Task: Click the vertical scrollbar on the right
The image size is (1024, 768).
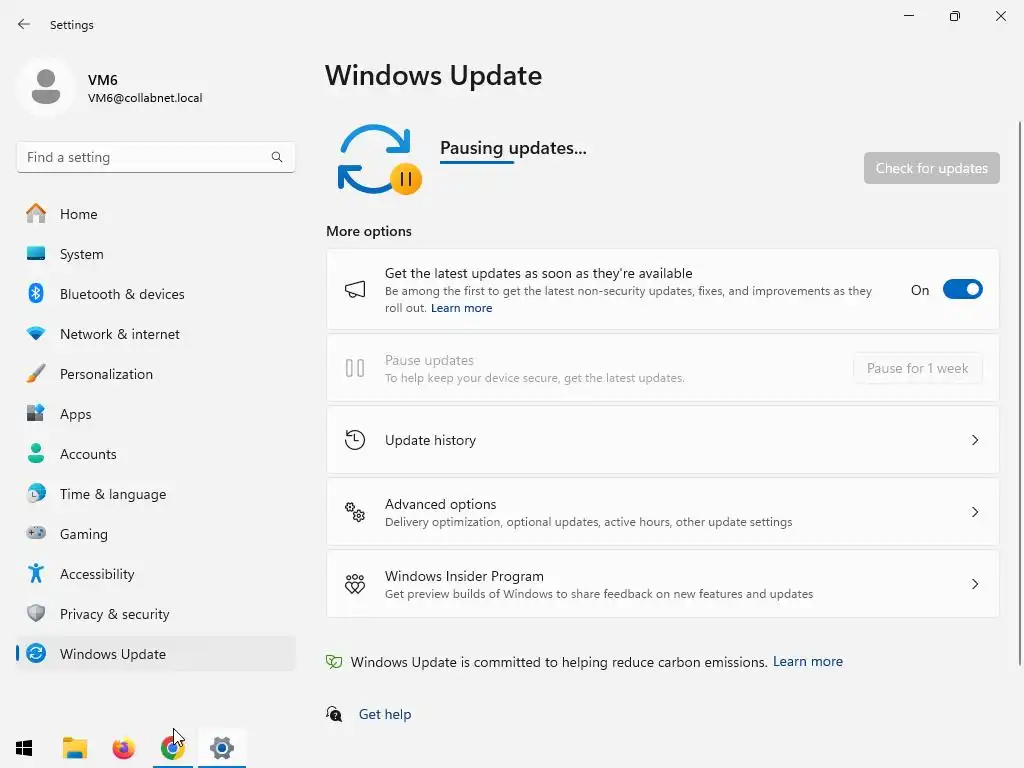Action: pyautogui.click(x=1019, y=394)
